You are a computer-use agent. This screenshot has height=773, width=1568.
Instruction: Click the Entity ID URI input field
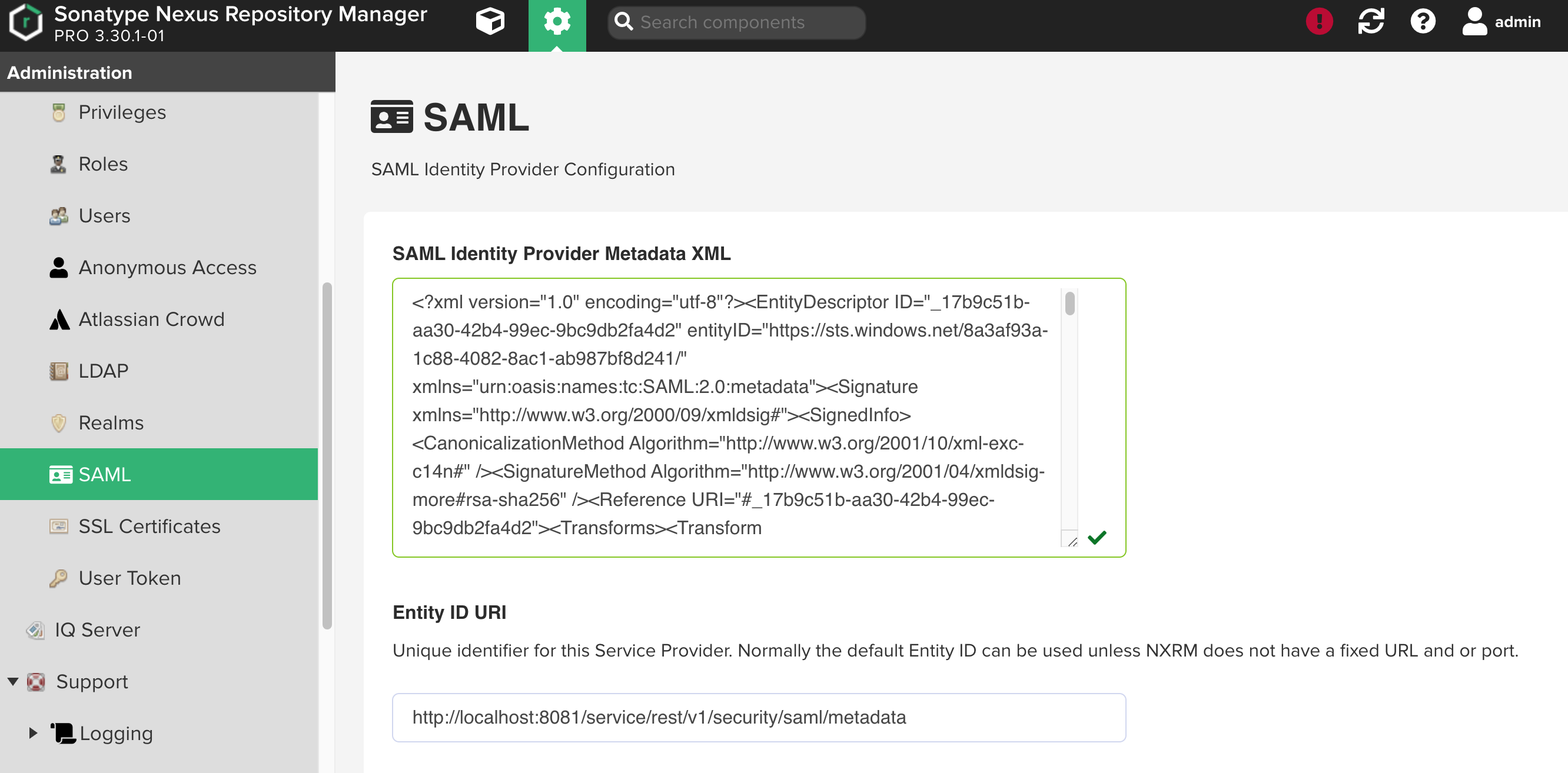[759, 717]
